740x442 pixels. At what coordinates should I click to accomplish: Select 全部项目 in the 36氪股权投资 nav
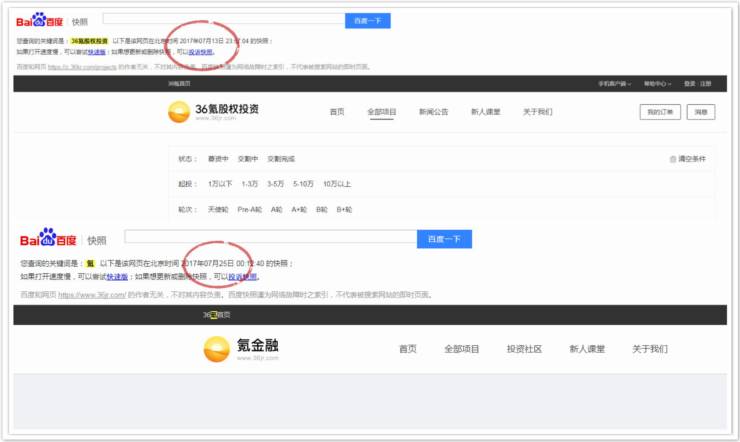382,112
